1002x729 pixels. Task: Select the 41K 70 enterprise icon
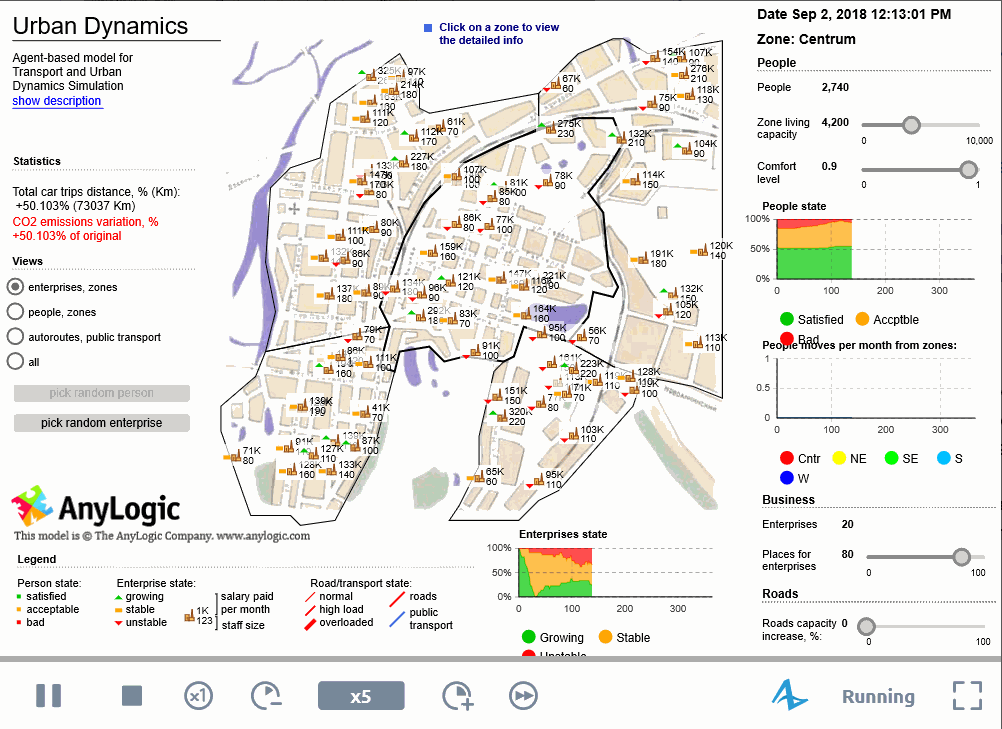tap(365, 412)
